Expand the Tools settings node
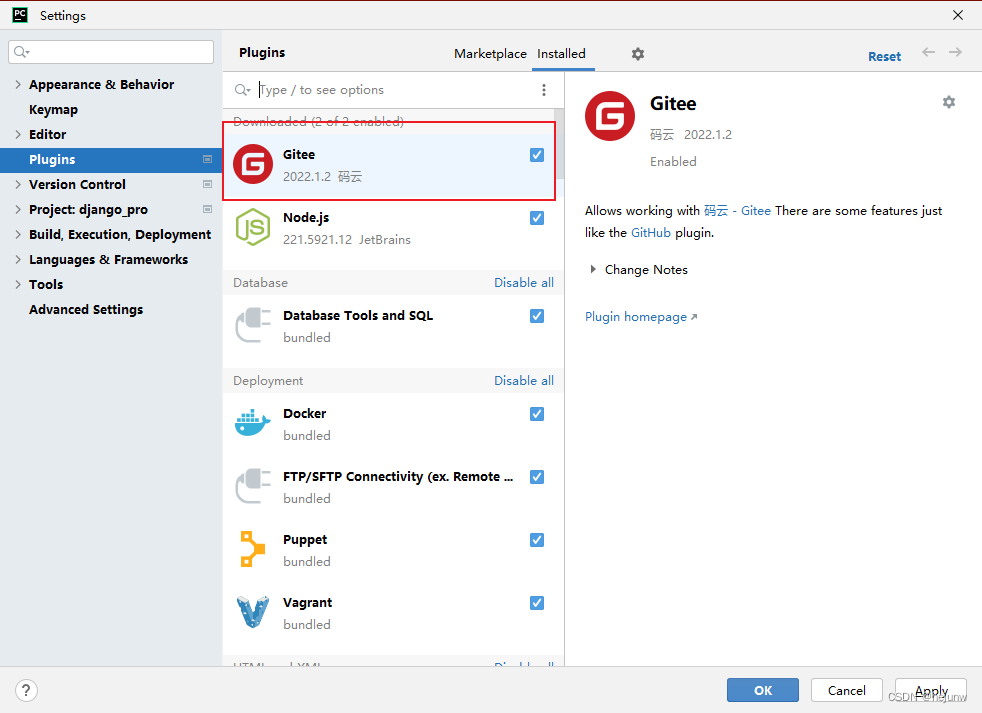The image size is (982, 713). (x=18, y=284)
